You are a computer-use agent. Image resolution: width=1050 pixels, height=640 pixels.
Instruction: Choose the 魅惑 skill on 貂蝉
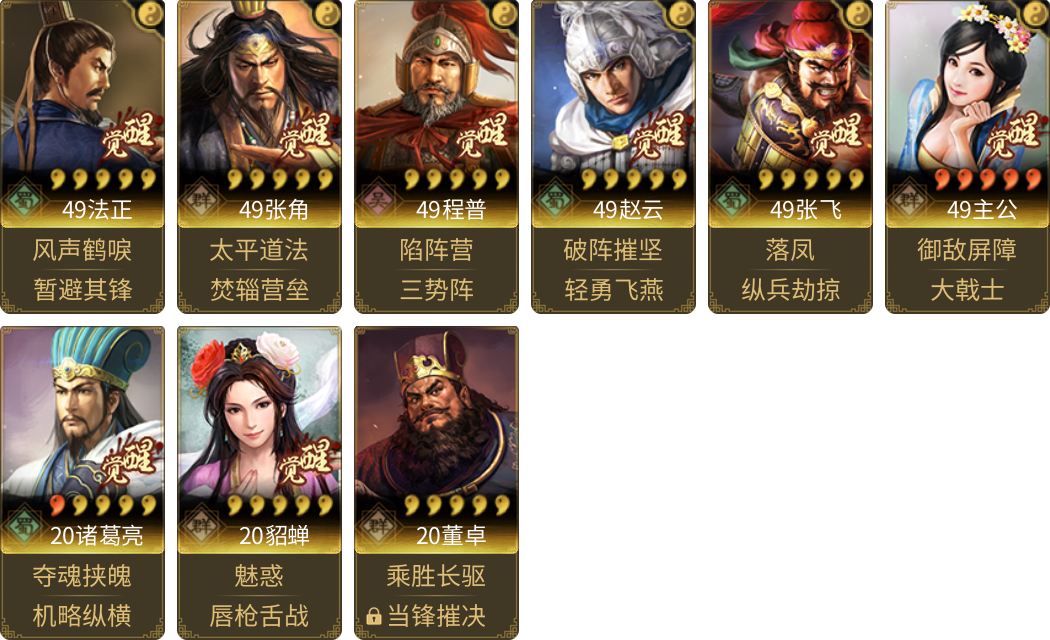coord(259,576)
